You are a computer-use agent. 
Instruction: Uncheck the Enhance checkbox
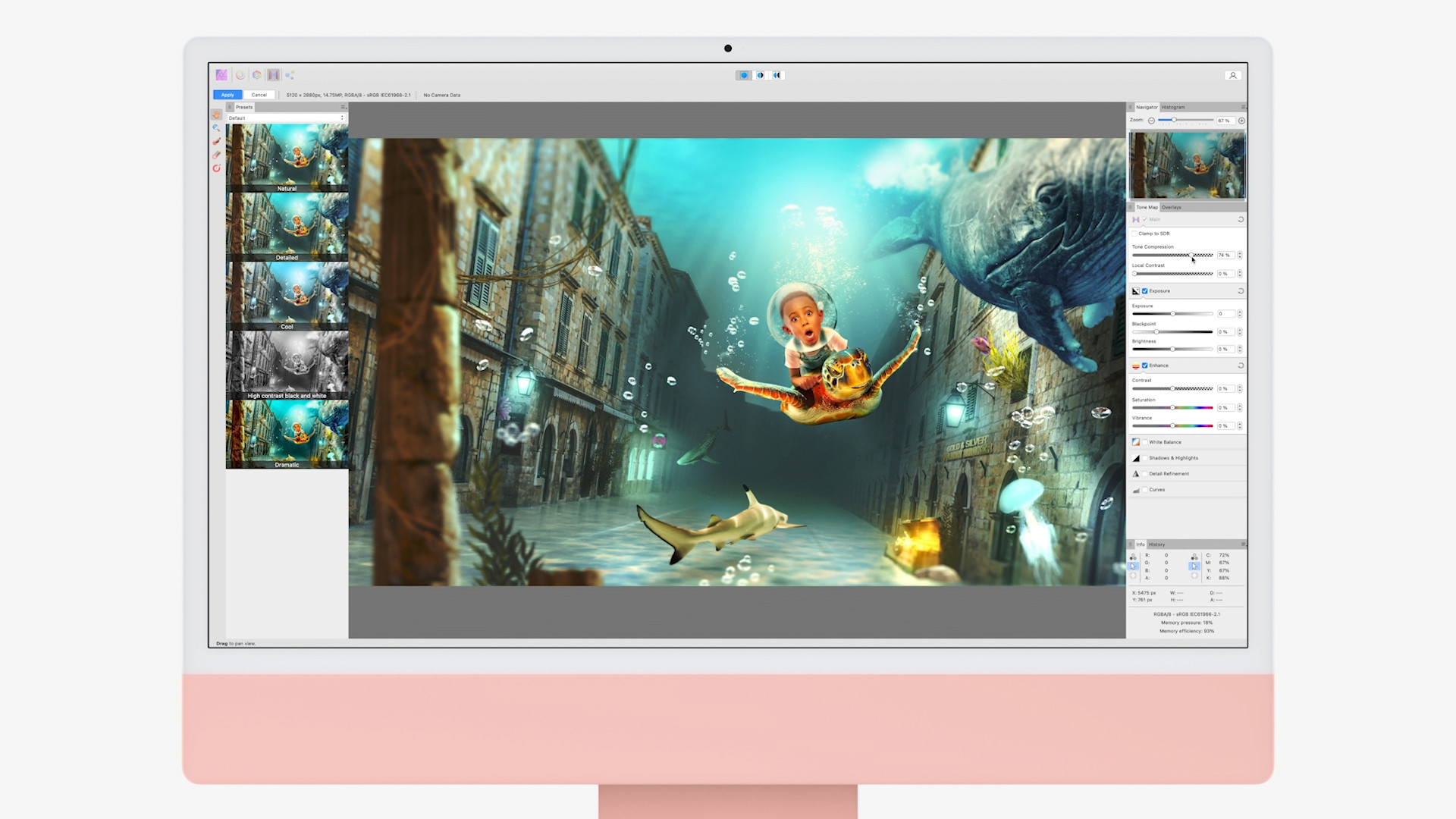(x=1144, y=366)
